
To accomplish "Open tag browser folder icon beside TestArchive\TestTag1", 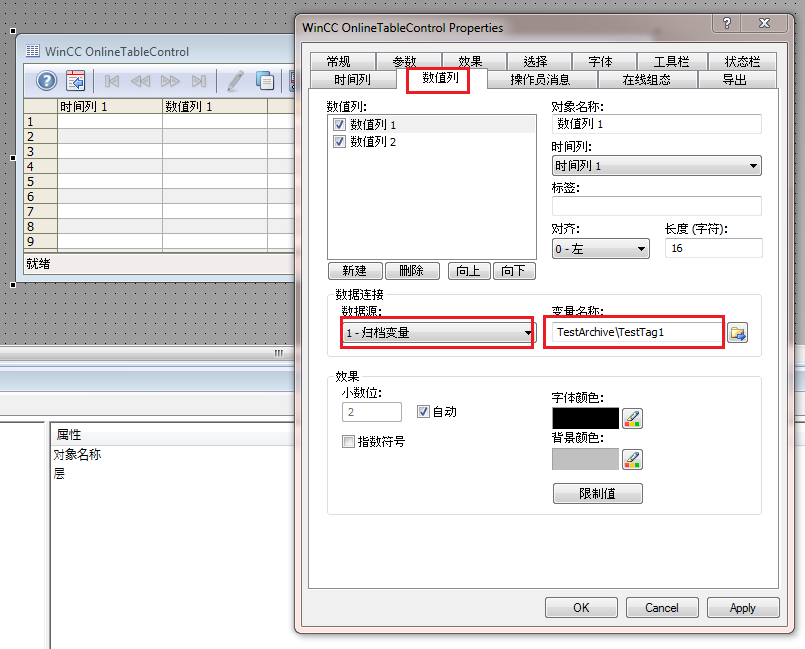I will [737, 333].
